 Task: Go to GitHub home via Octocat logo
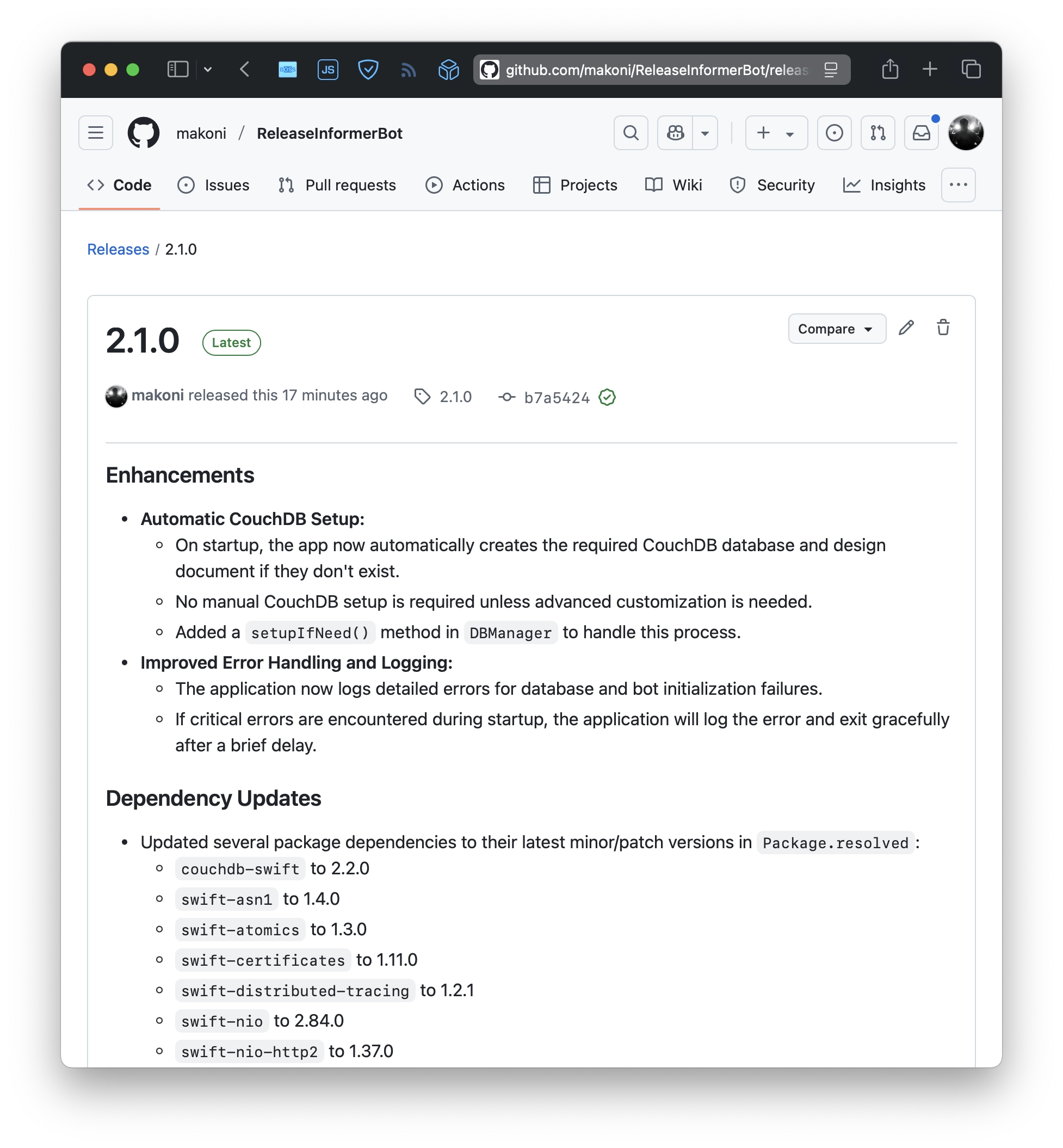pos(143,133)
